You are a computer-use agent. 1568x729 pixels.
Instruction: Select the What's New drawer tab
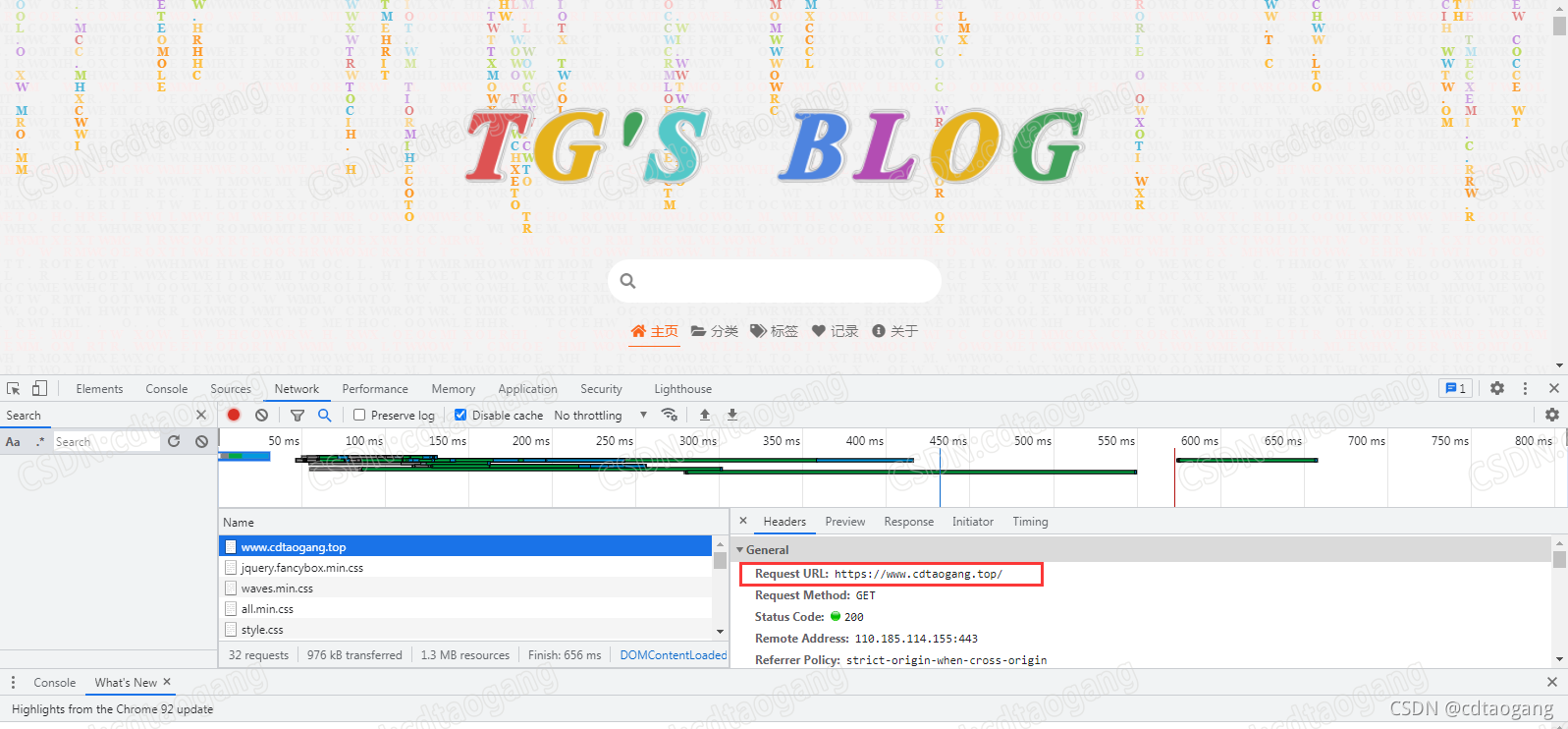pos(126,682)
